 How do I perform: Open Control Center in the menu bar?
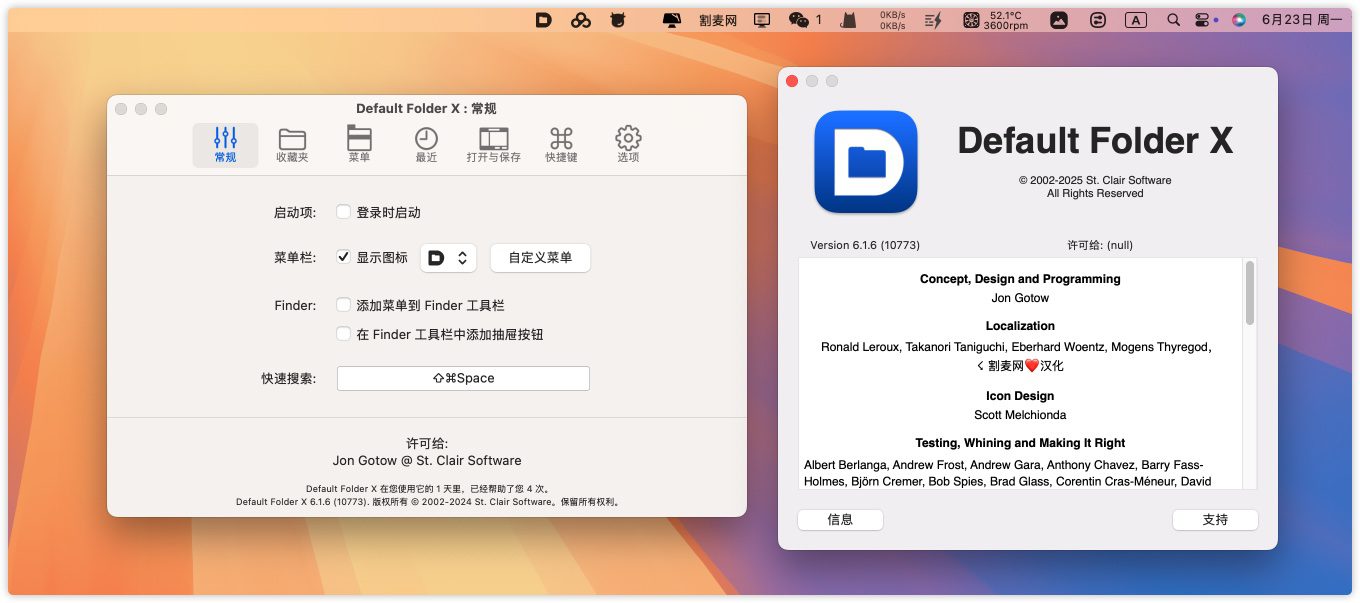[1203, 20]
